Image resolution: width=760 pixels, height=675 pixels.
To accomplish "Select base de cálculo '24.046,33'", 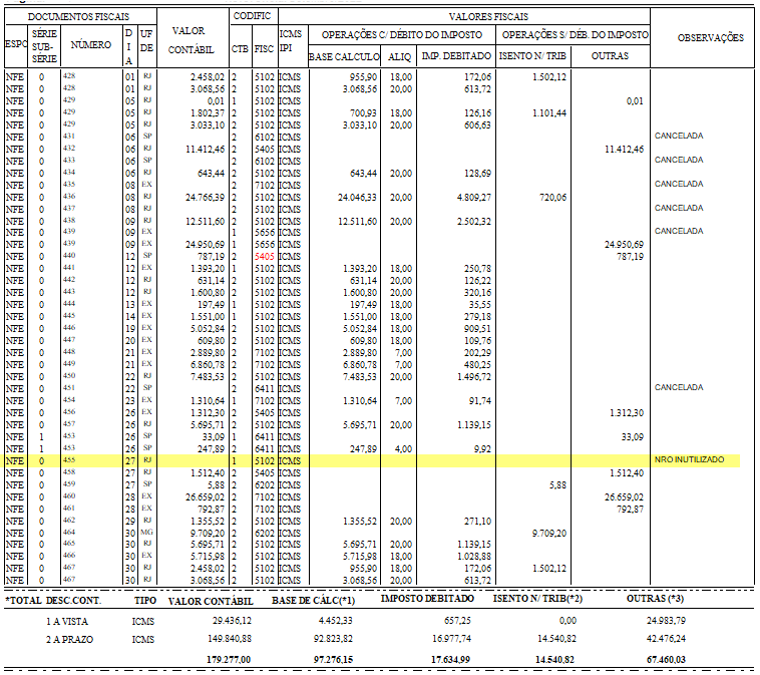I will click(357, 197).
